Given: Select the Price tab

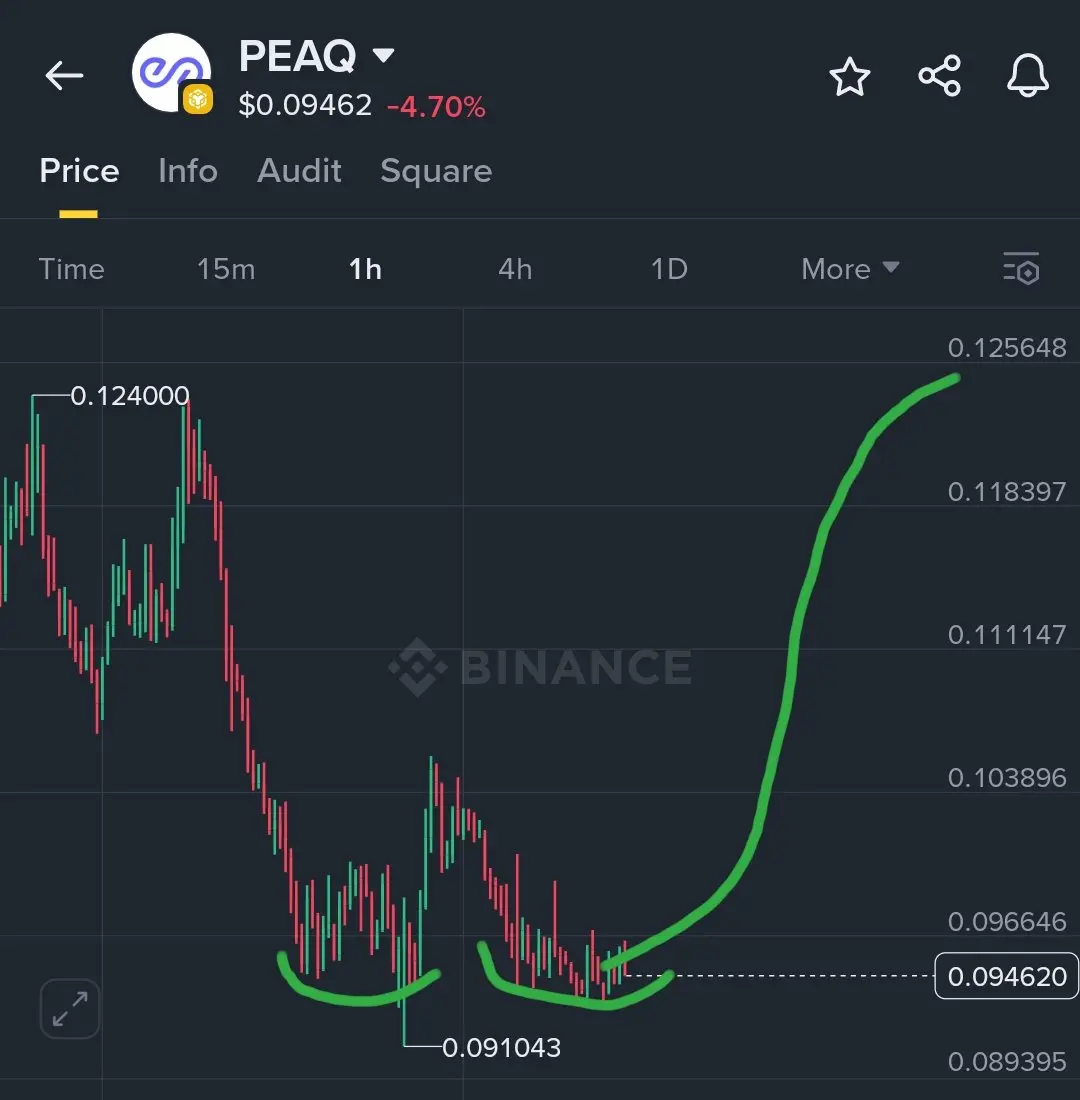Looking at the screenshot, I should point(79,170).
